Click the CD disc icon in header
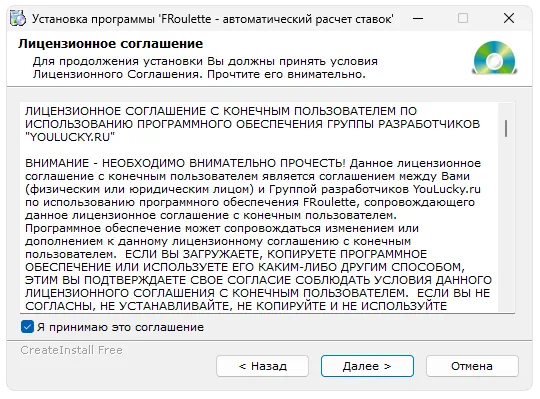 (x=494, y=57)
